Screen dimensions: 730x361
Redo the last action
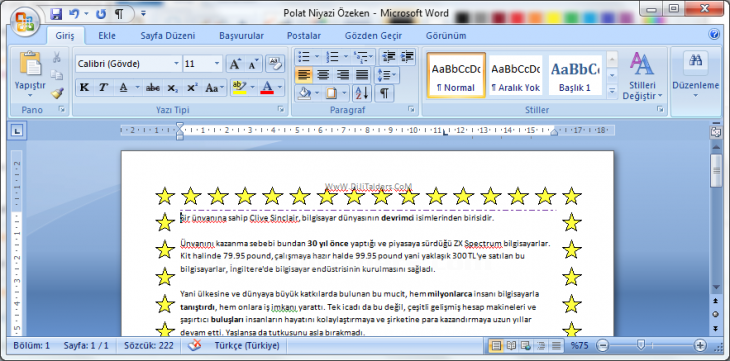pos(101,14)
